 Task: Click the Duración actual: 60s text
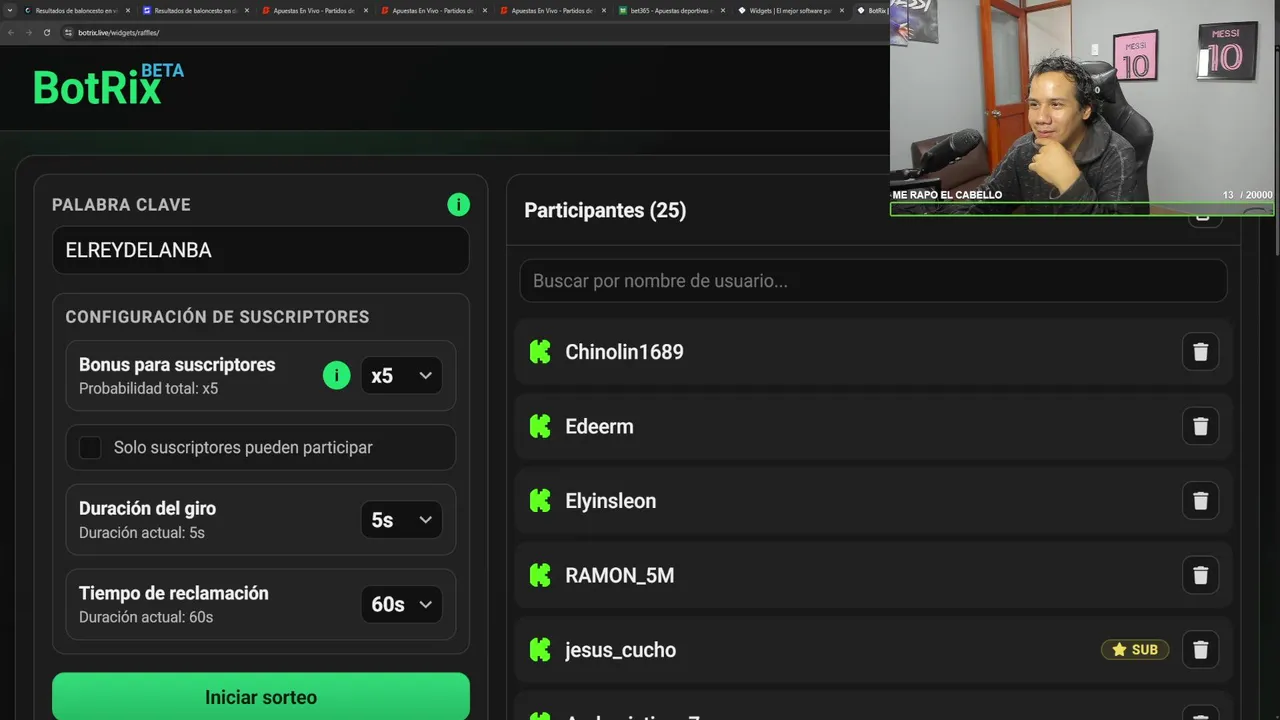pos(146,617)
